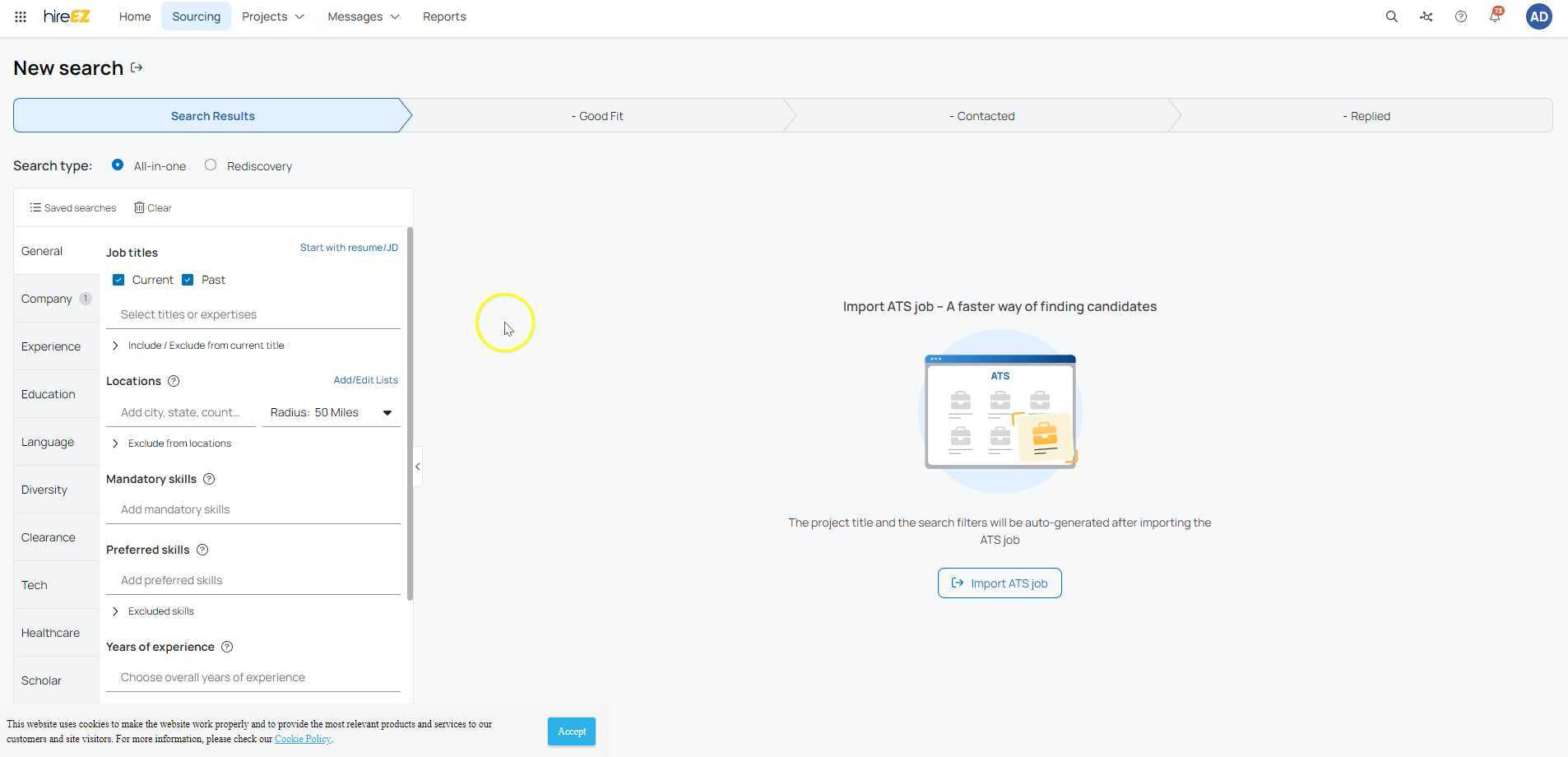Click the Locations help tooltip icon
The width and height of the screenshot is (1568, 757).
pos(174,381)
